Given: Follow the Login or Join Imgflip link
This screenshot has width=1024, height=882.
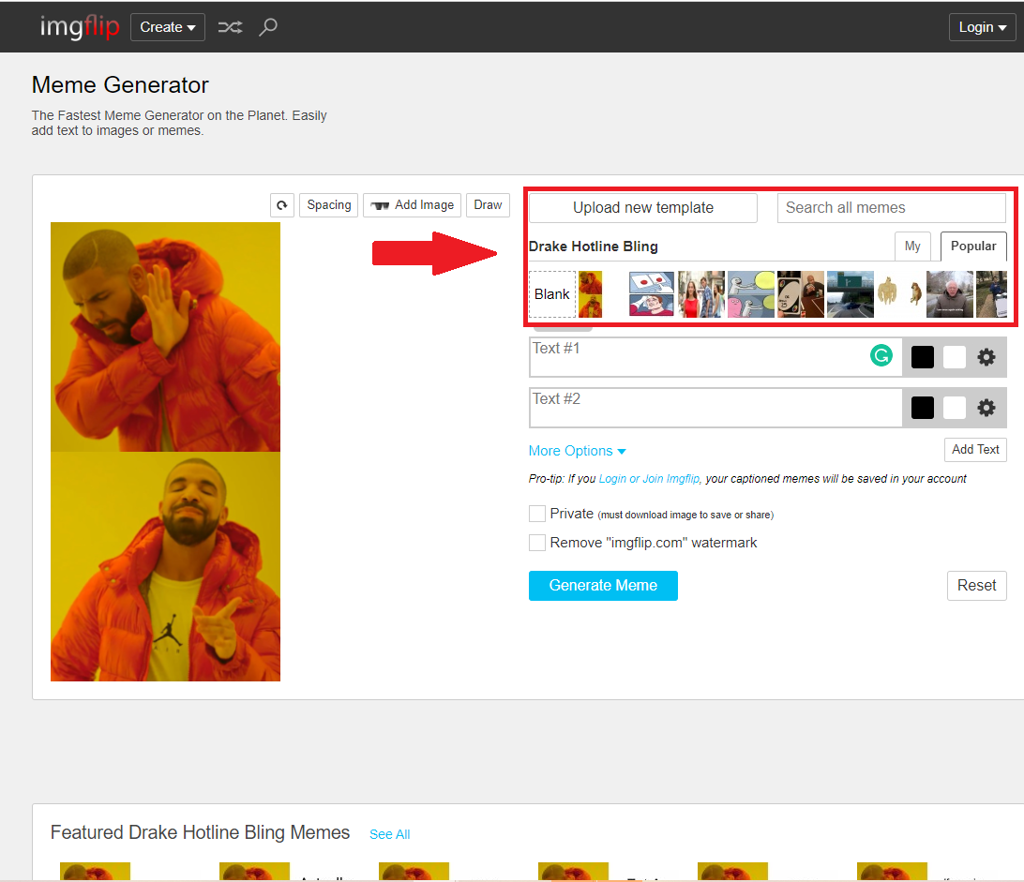Looking at the screenshot, I should [x=649, y=479].
